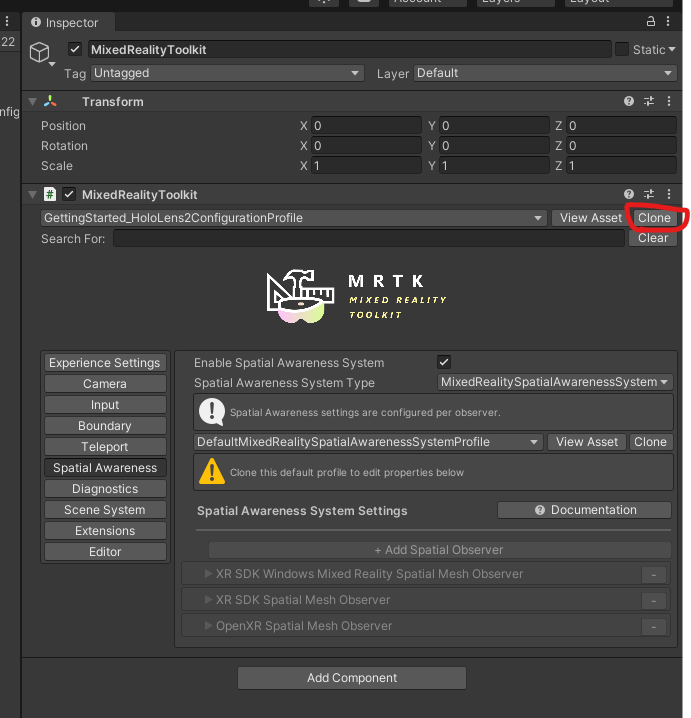Open MixedRealityToolkit component context menu

[669, 194]
